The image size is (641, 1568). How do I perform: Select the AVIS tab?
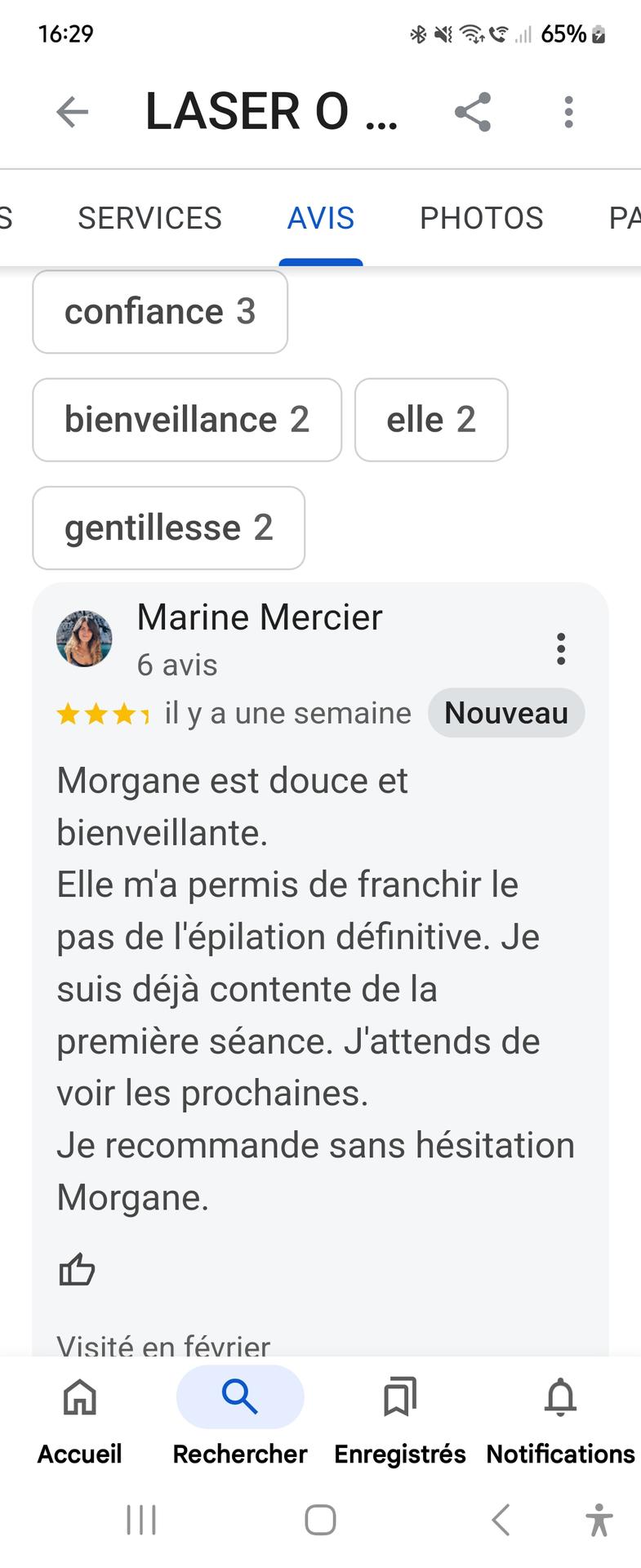click(321, 218)
